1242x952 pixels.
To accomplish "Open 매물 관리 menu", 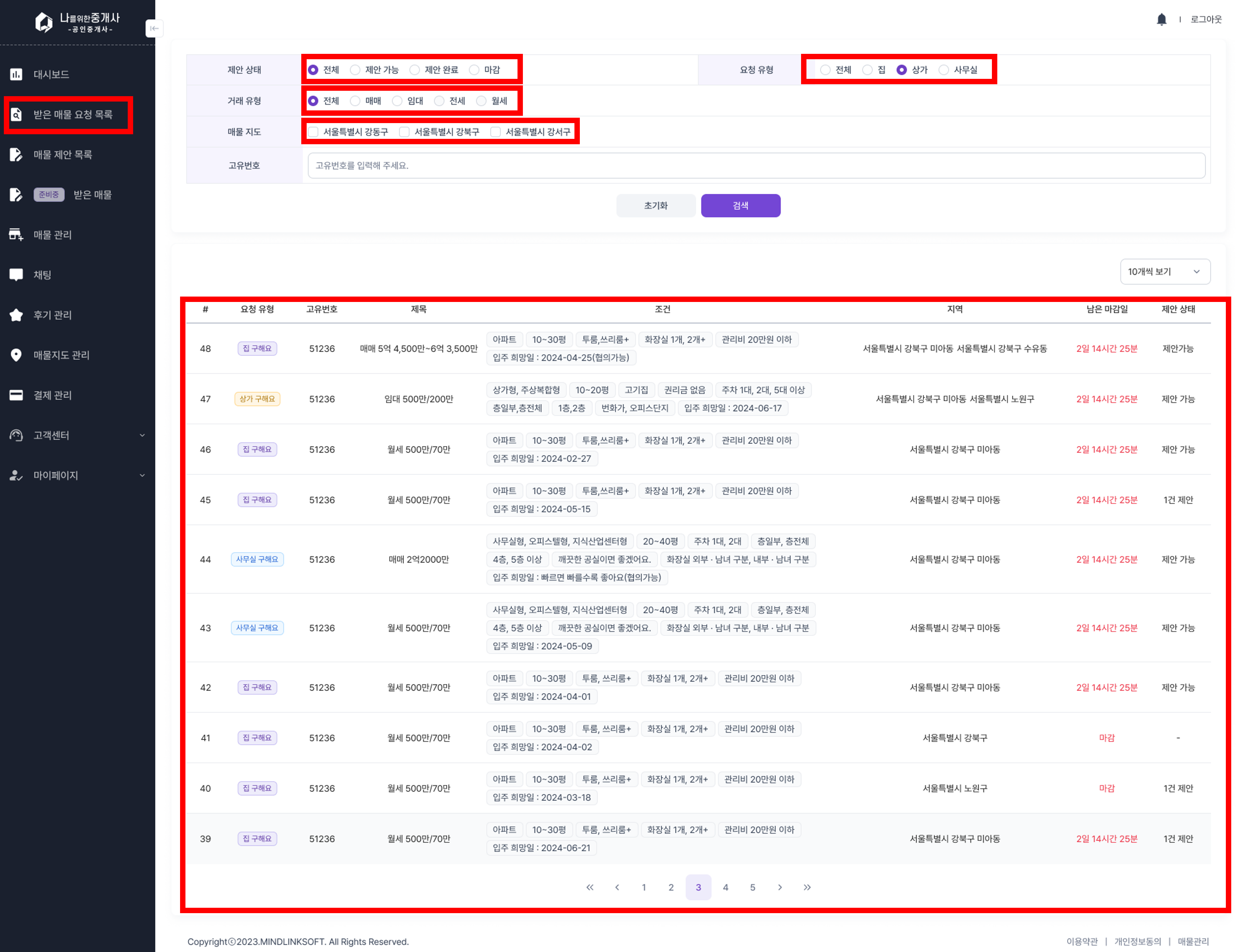I will 53,235.
